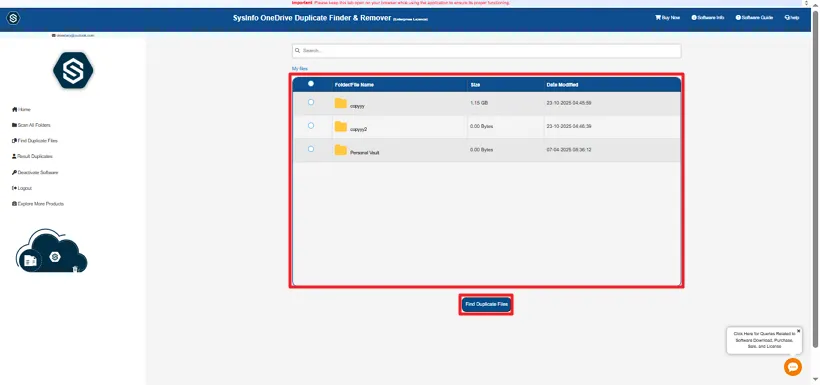Click Logout in the sidebar

[22, 188]
